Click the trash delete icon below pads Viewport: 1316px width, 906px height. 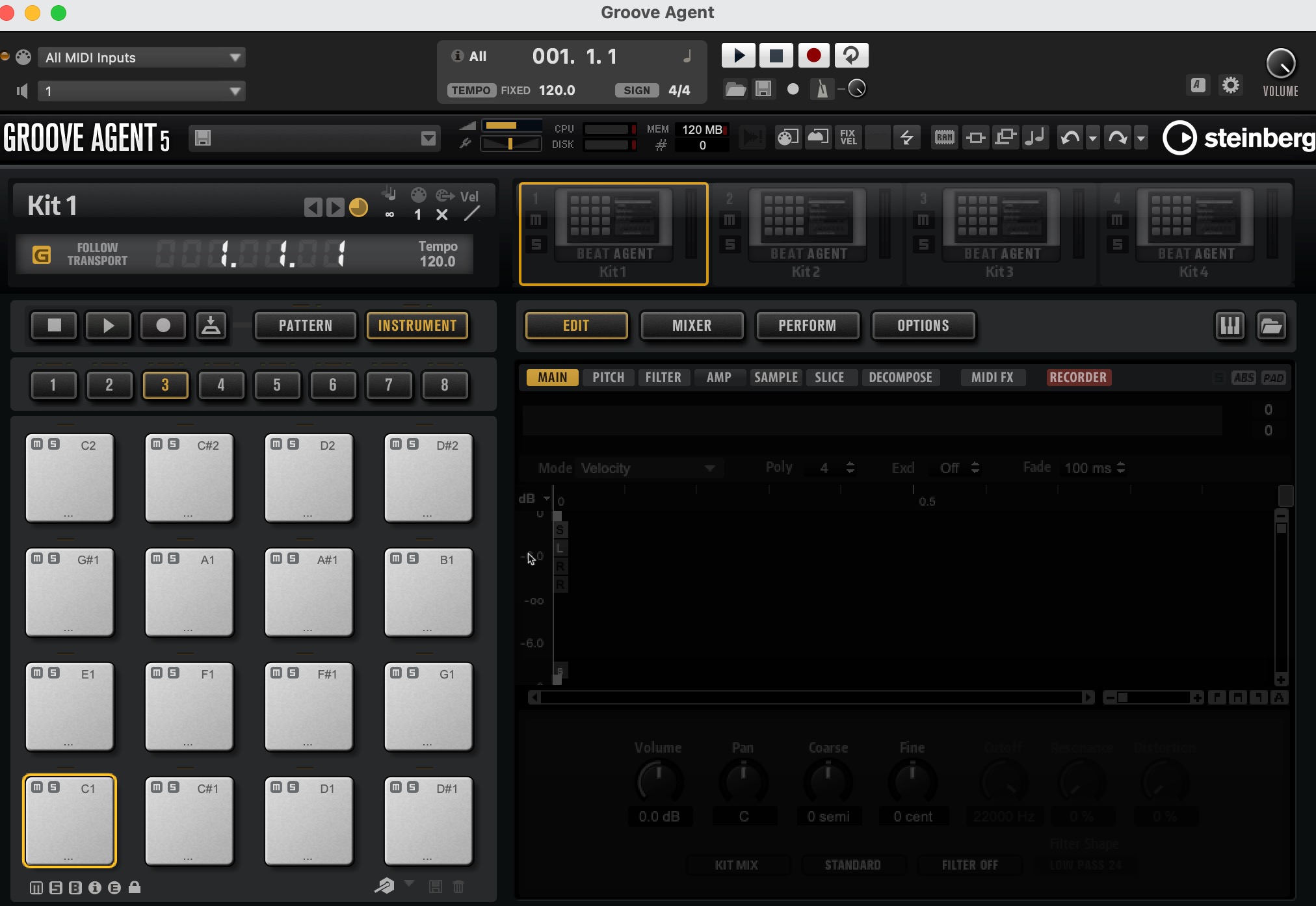[x=458, y=887]
